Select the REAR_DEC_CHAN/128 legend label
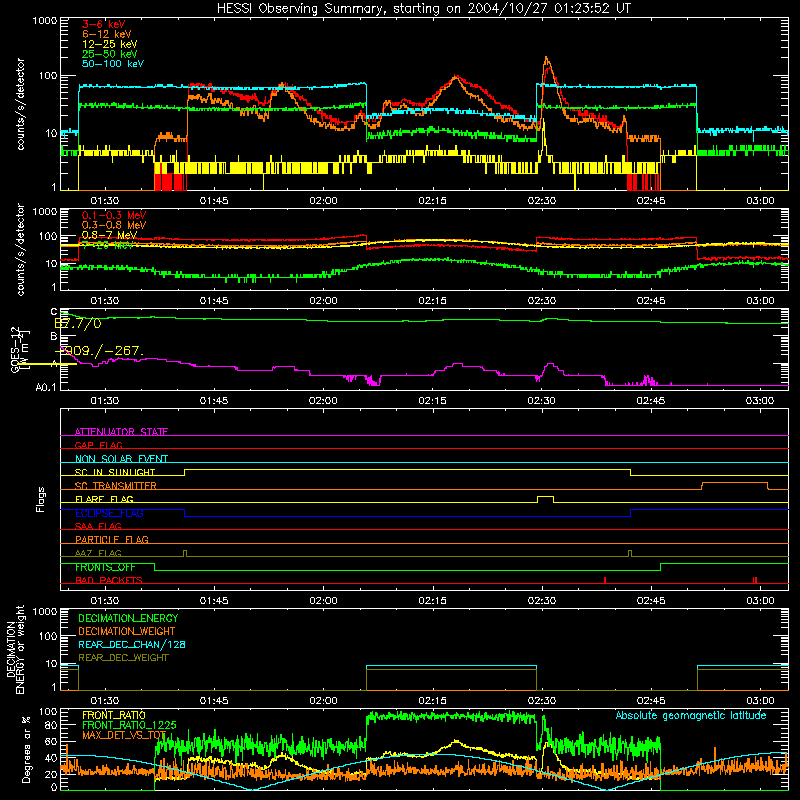Viewport: 800px width, 800px height. point(132,644)
